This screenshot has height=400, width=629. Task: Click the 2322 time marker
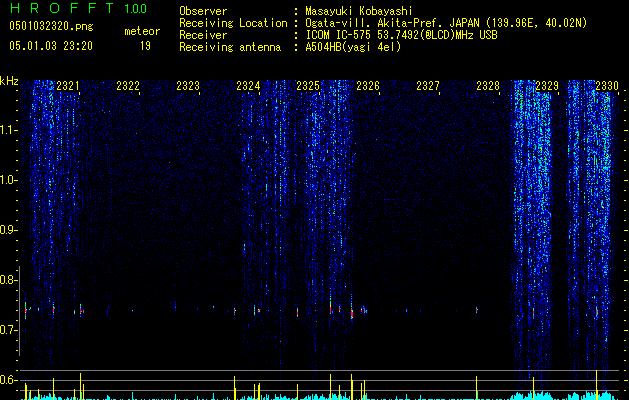128,85
